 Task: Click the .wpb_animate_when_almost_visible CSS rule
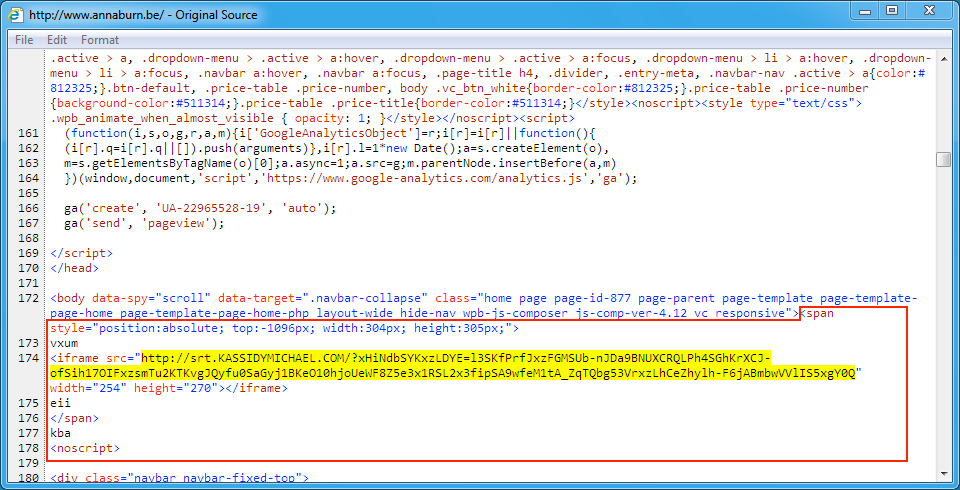pos(220,119)
